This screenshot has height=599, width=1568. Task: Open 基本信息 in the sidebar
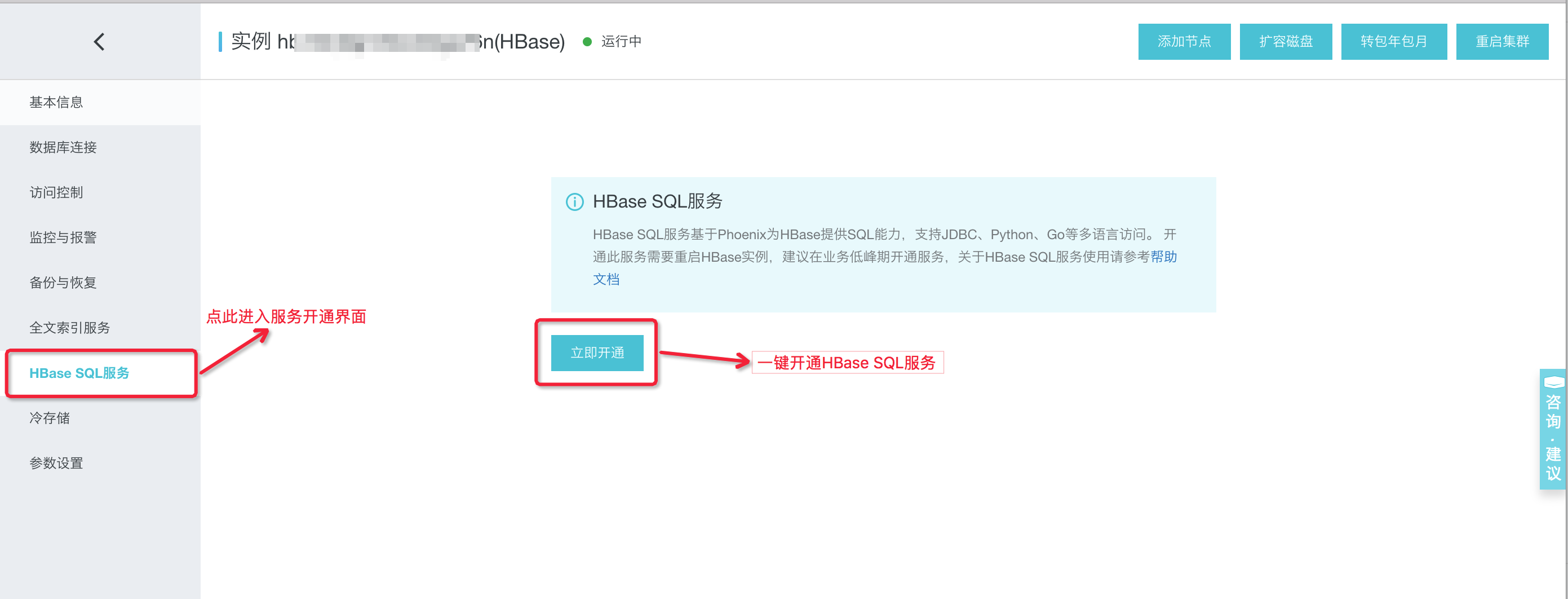[100, 103]
